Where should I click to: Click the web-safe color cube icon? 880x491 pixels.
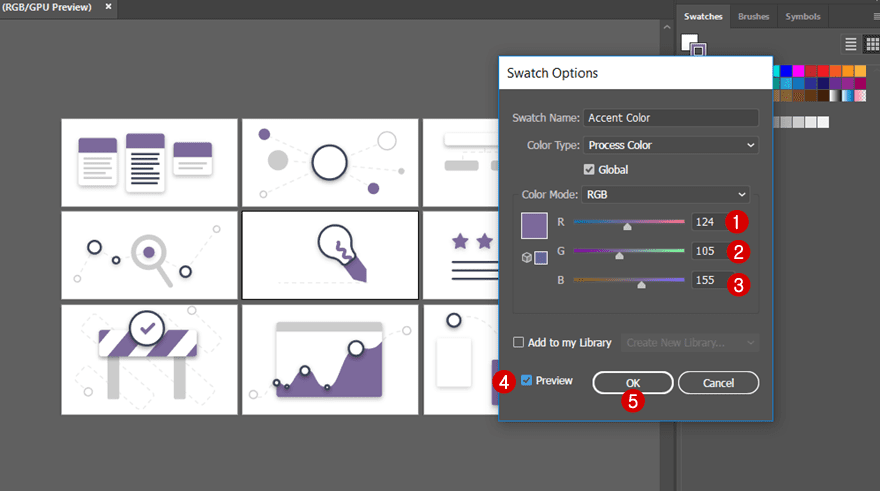[526, 258]
